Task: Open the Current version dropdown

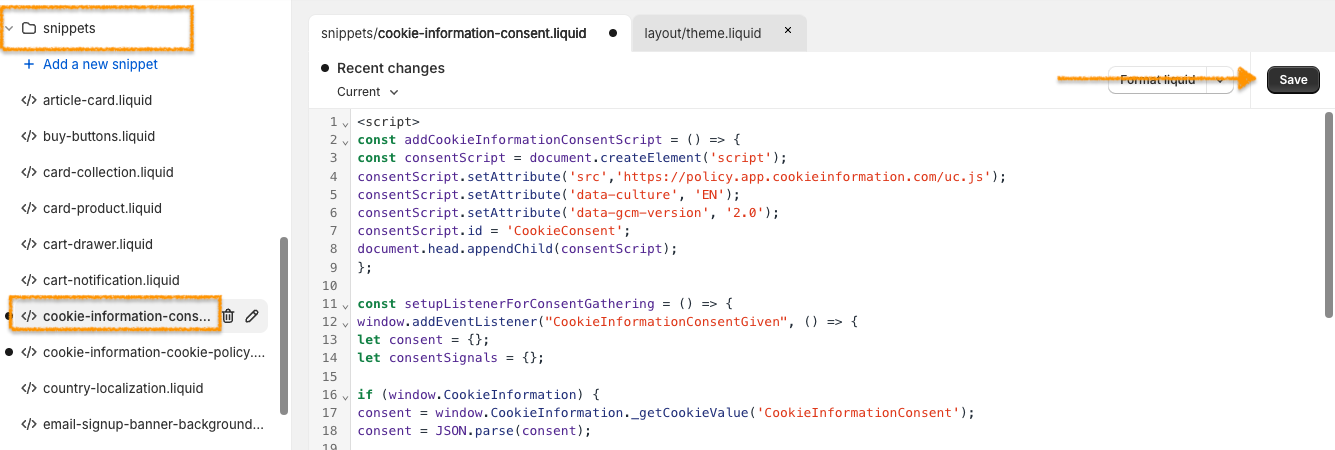Action: point(367,92)
